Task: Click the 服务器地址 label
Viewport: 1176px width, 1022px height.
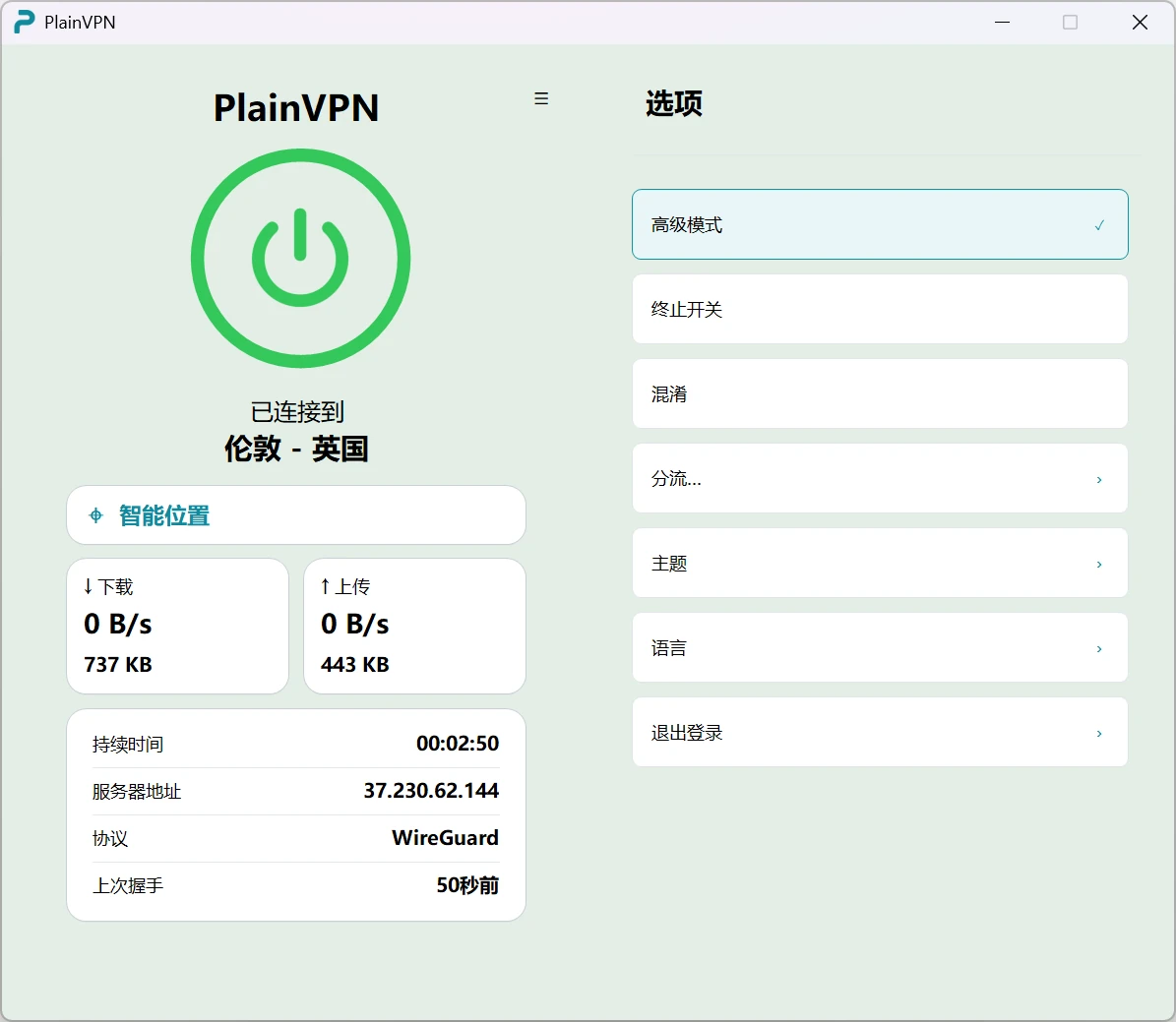Action: pos(137,792)
